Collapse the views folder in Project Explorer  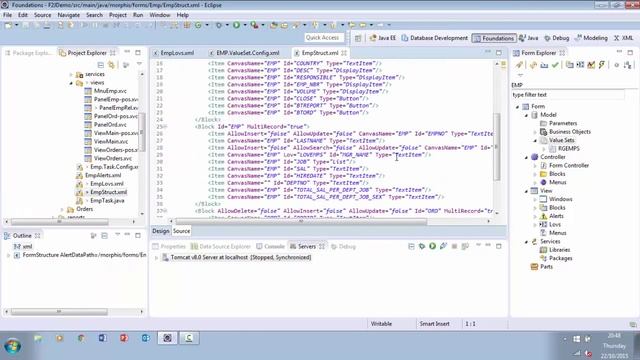(x=71, y=83)
